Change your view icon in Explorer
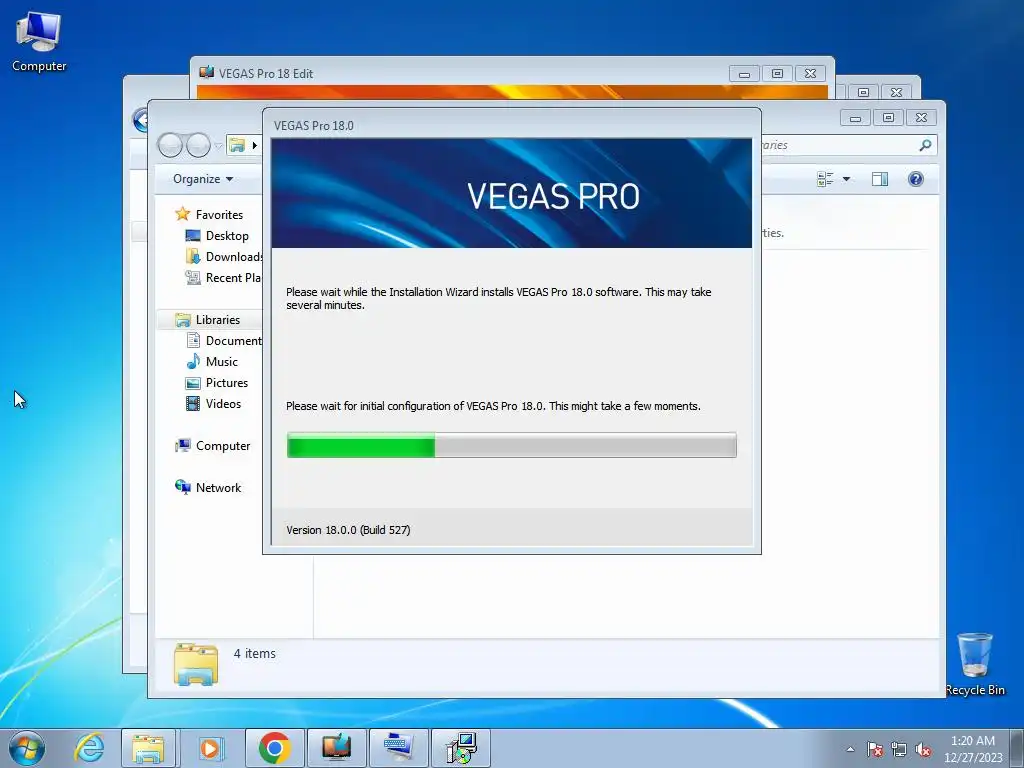Viewport: 1024px width, 768px height. [825, 179]
